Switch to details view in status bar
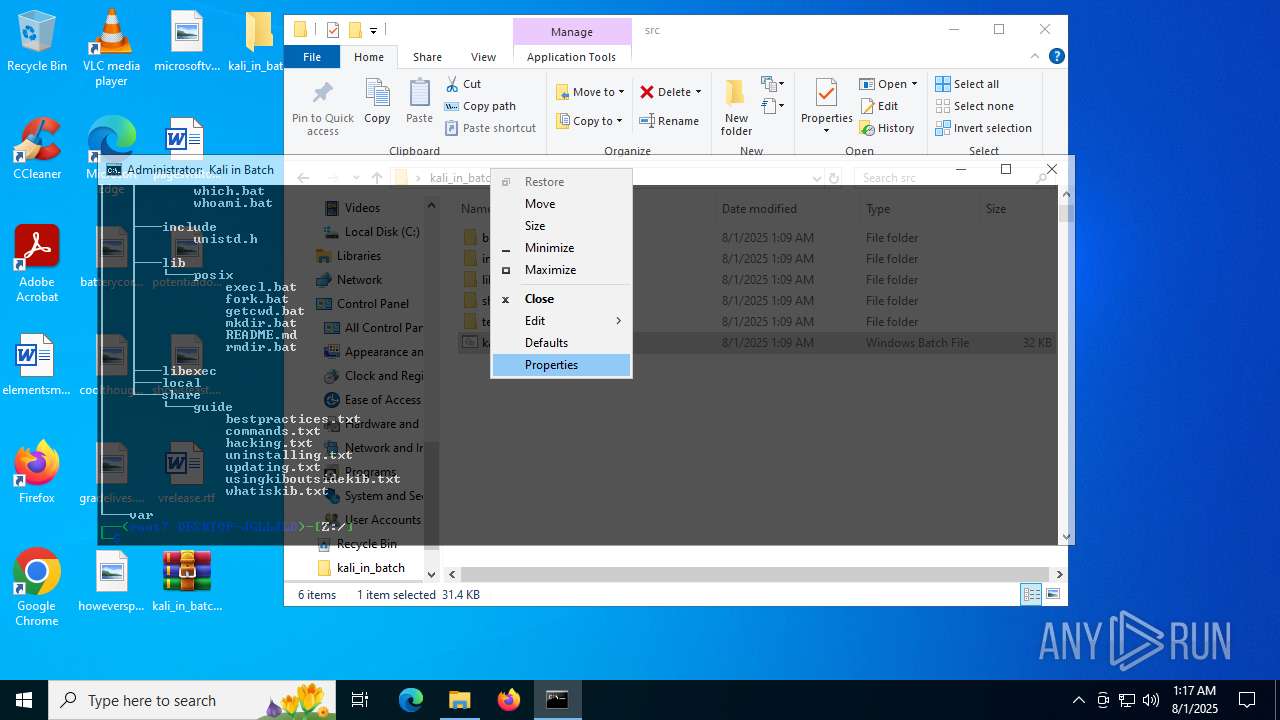1280x720 pixels. (1031, 594)
